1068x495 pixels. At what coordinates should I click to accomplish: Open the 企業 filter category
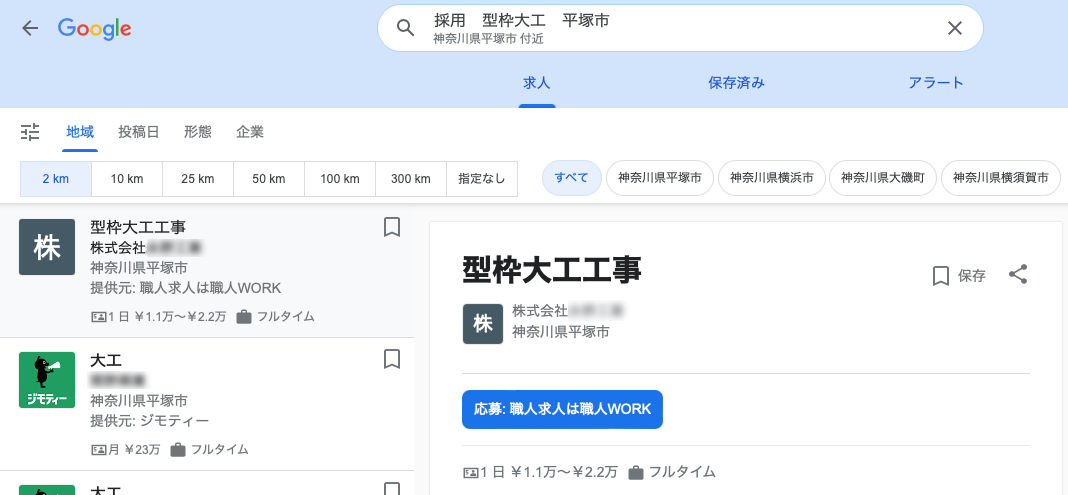coord(250,132)
